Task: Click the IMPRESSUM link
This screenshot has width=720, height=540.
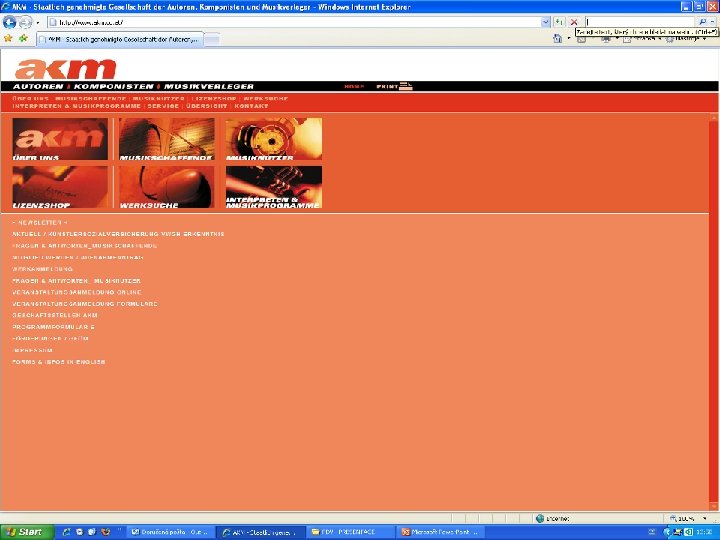Action: [32, 350]
